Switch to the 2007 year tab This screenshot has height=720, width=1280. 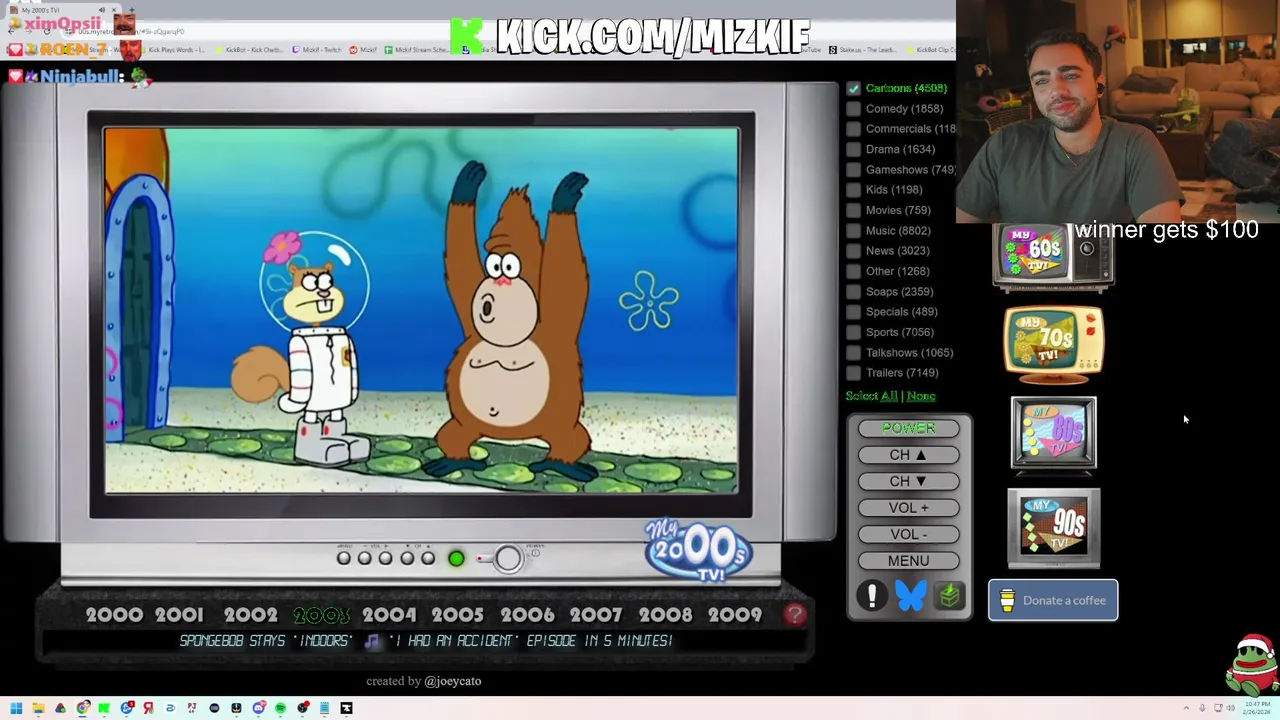[x=596, y=615]
